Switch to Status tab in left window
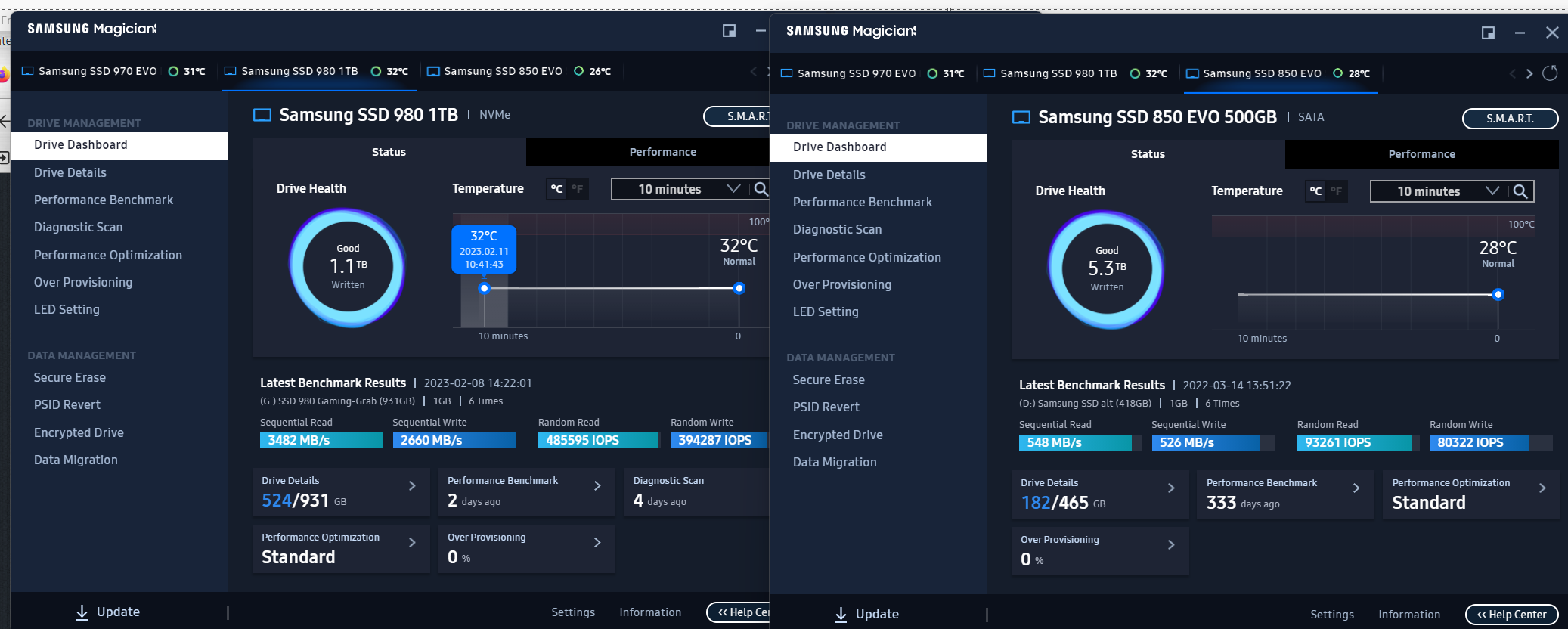The height and width of the screenshot is (629, 1568). pyautogui.click(x=389, y=152)
